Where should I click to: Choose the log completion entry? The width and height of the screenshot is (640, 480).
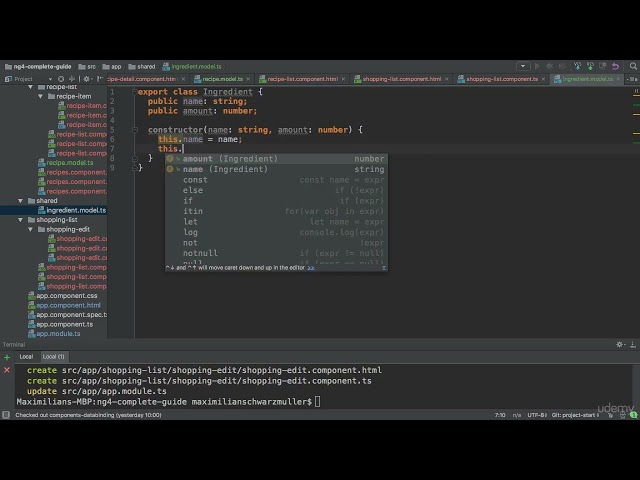[x=276, y=232]
